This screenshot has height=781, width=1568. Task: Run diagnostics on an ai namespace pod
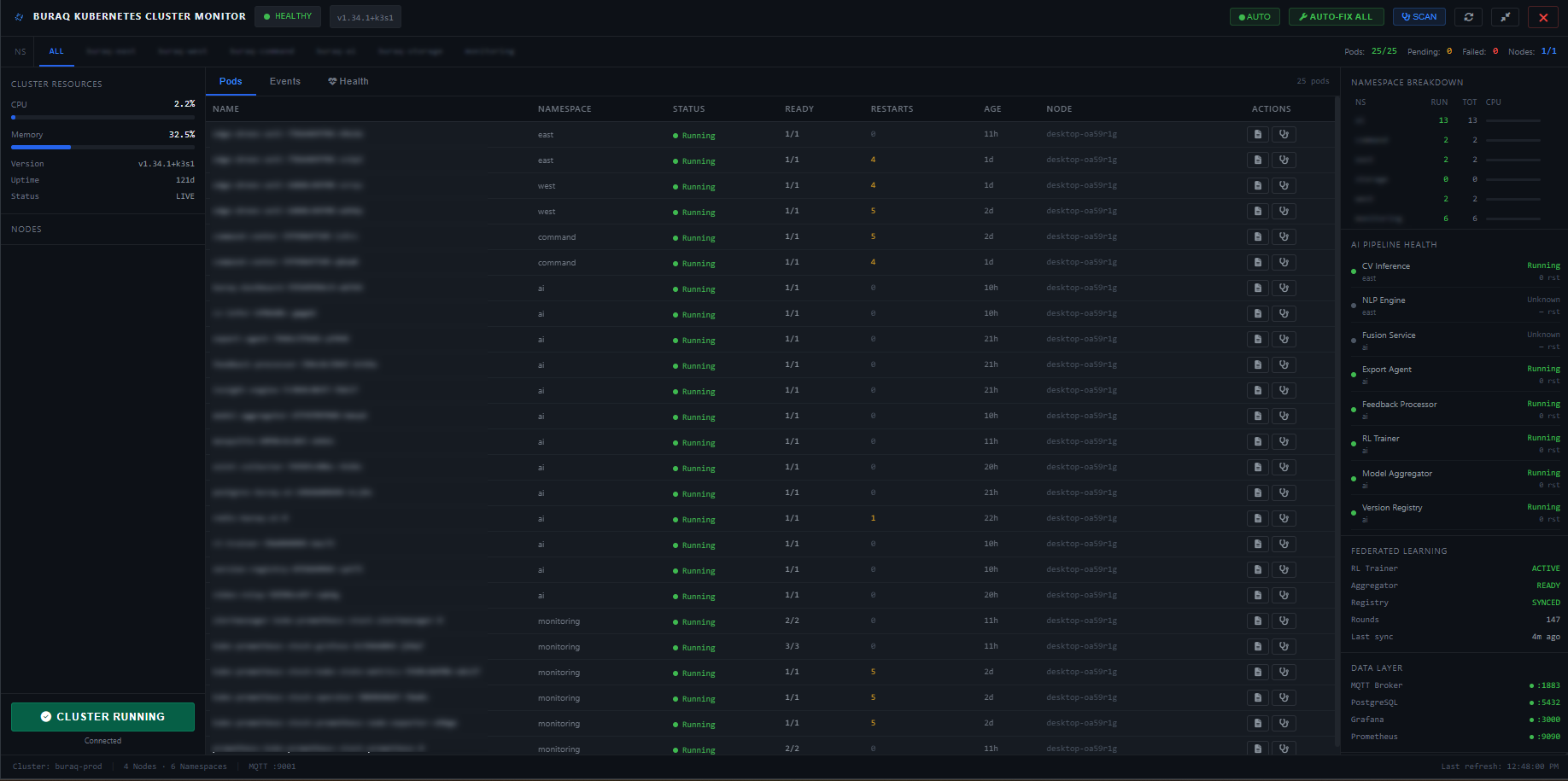1284,288
